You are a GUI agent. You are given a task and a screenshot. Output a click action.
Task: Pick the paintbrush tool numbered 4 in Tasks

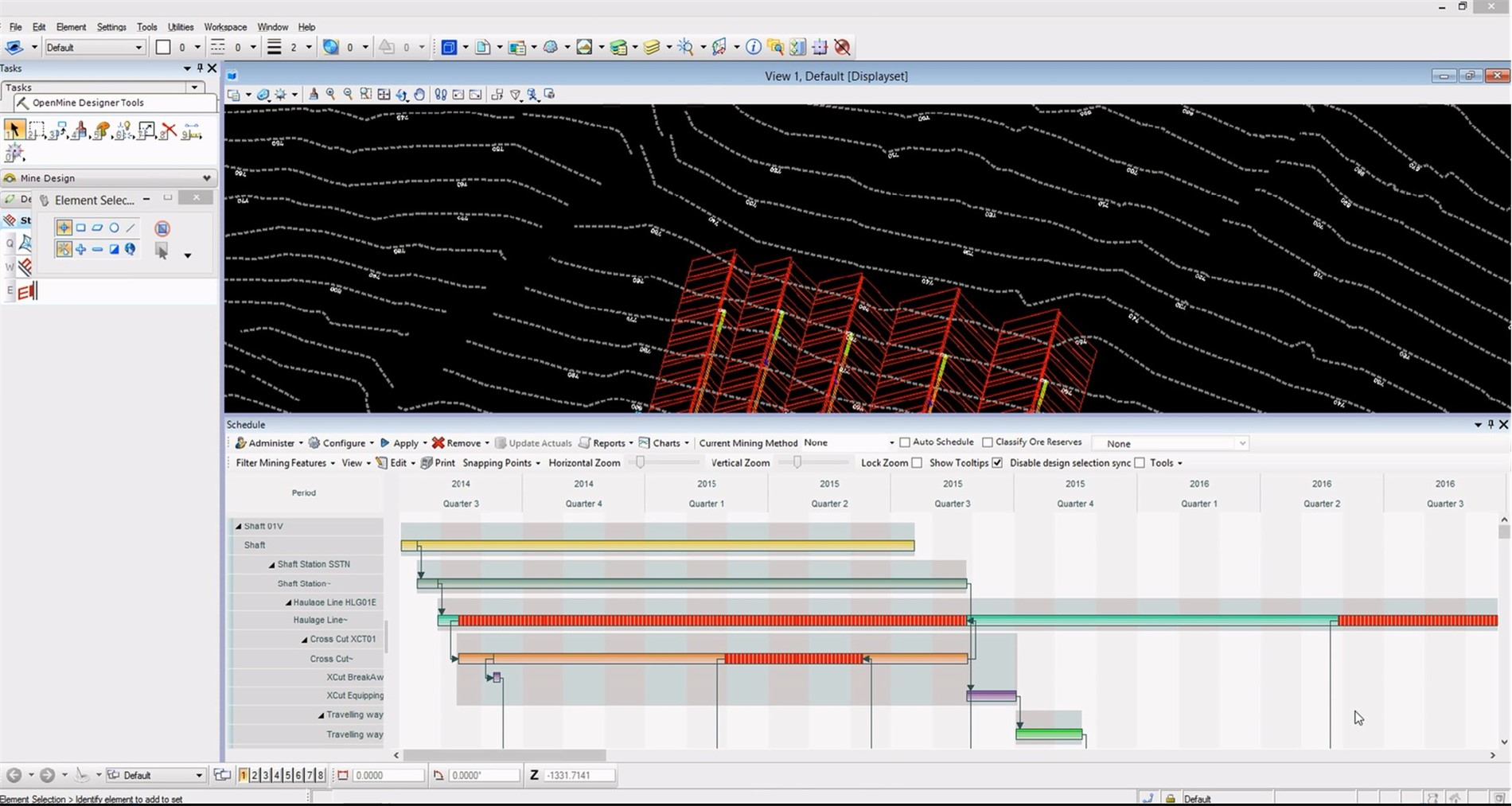(80, 130)
